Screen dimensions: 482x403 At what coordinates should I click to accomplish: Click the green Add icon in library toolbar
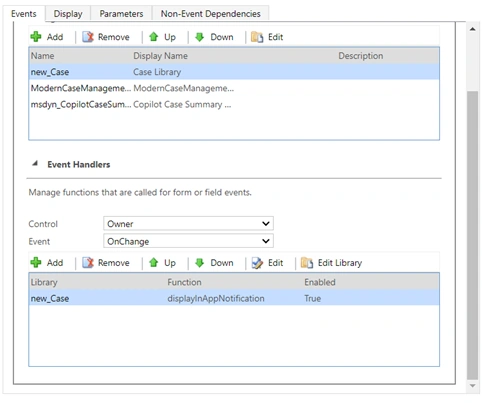pos(36,37)
